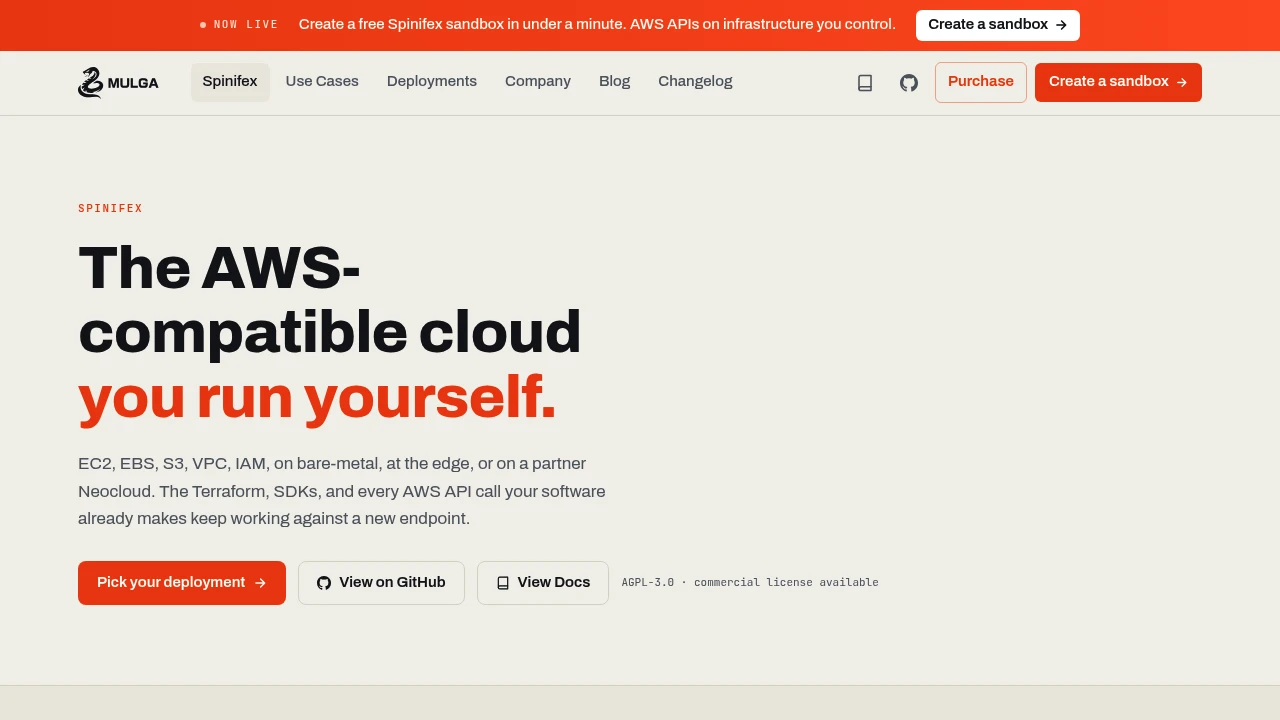
Task: Choose the View on GitHub button
Action: pos(381,583)
